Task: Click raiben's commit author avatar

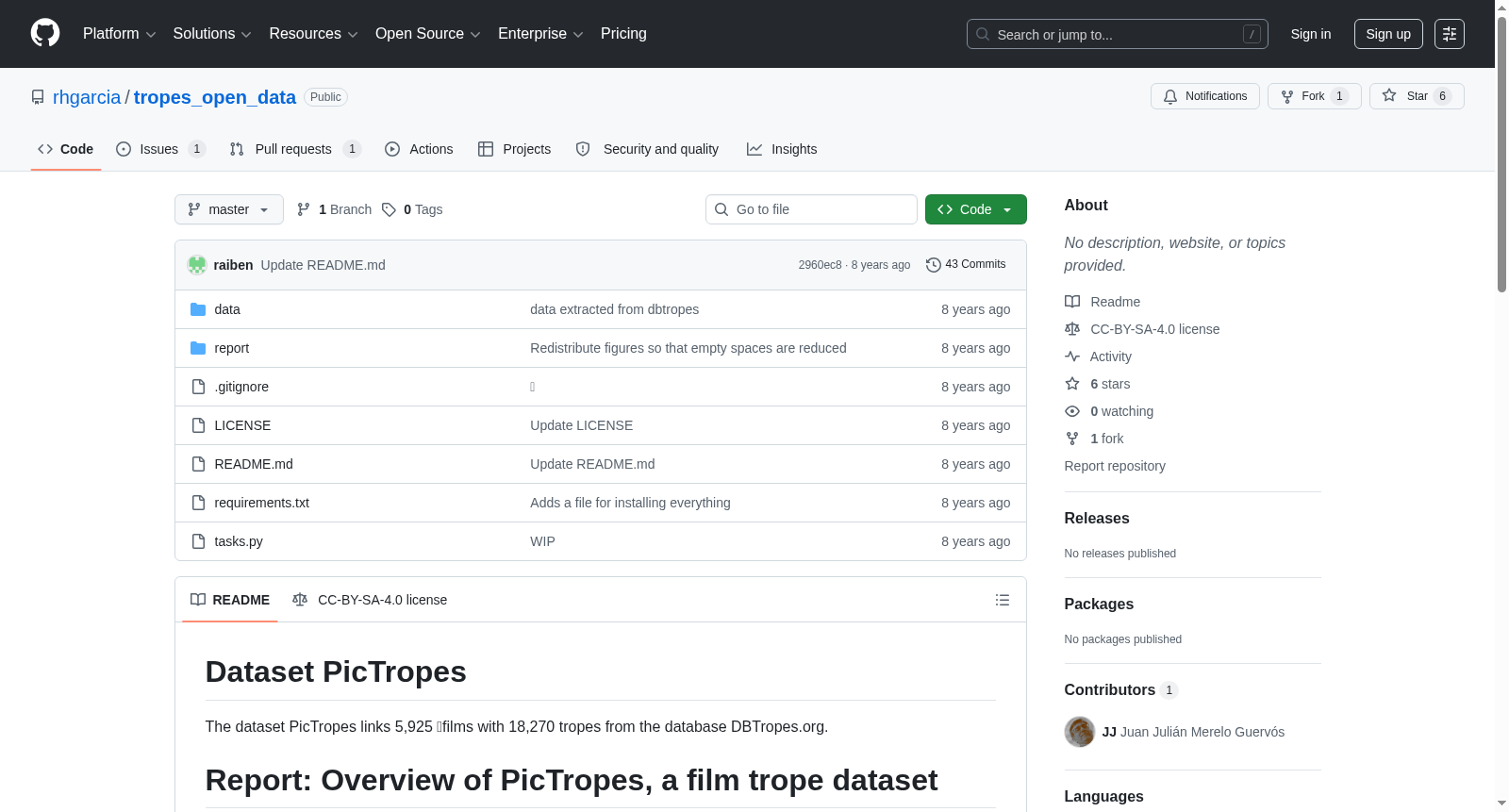Action: point(197,265)
